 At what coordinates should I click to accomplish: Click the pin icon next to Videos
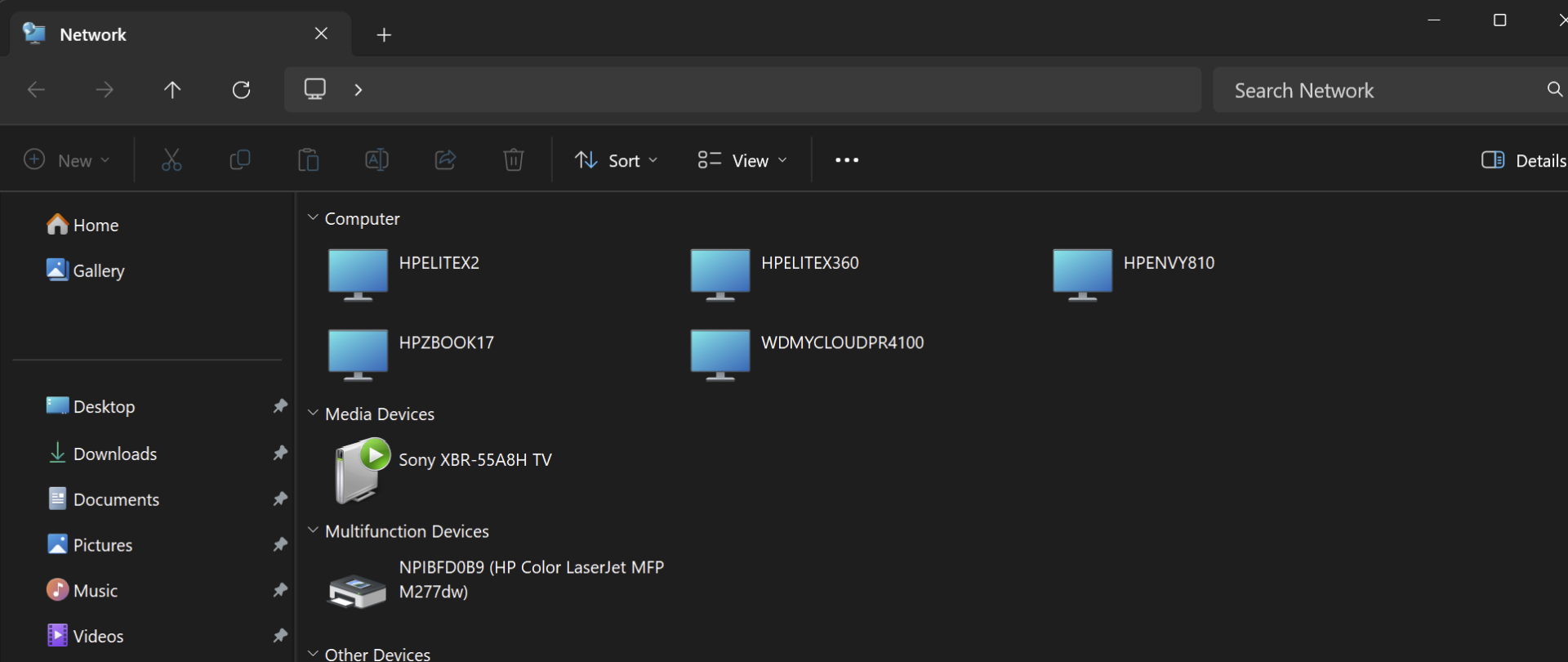click(280, 635)
